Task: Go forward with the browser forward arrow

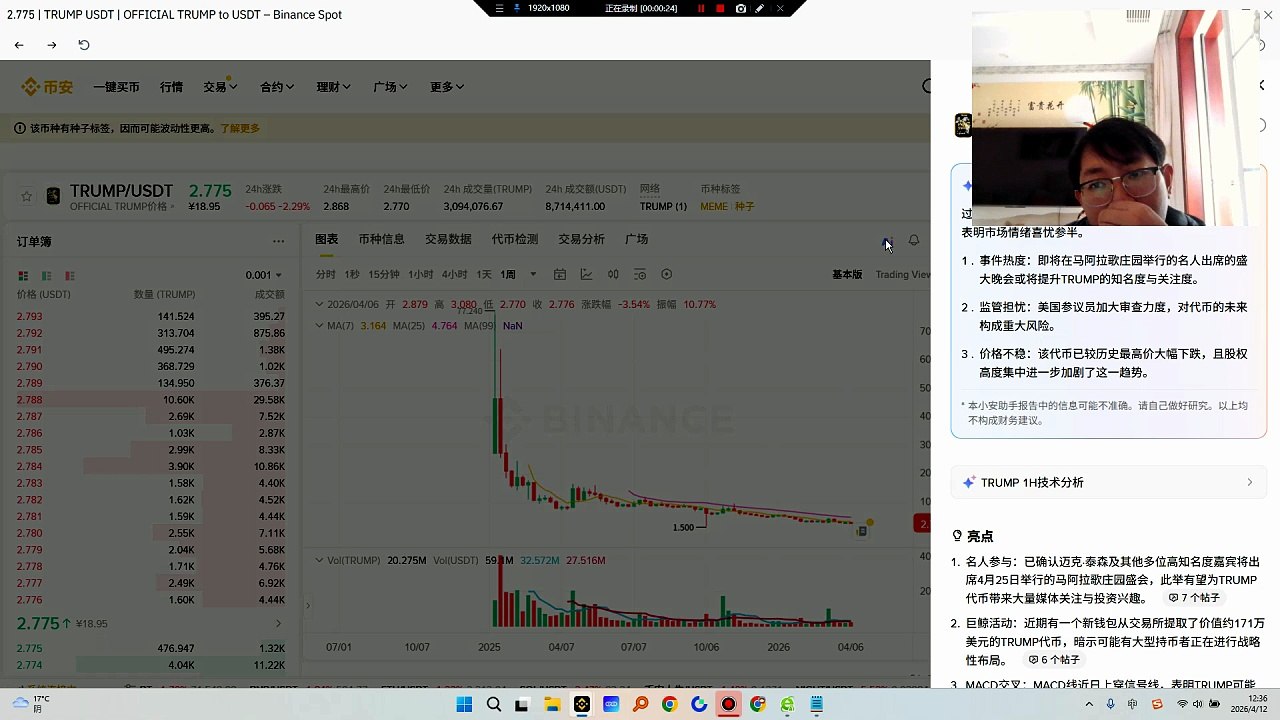Action: click(52, 45)
